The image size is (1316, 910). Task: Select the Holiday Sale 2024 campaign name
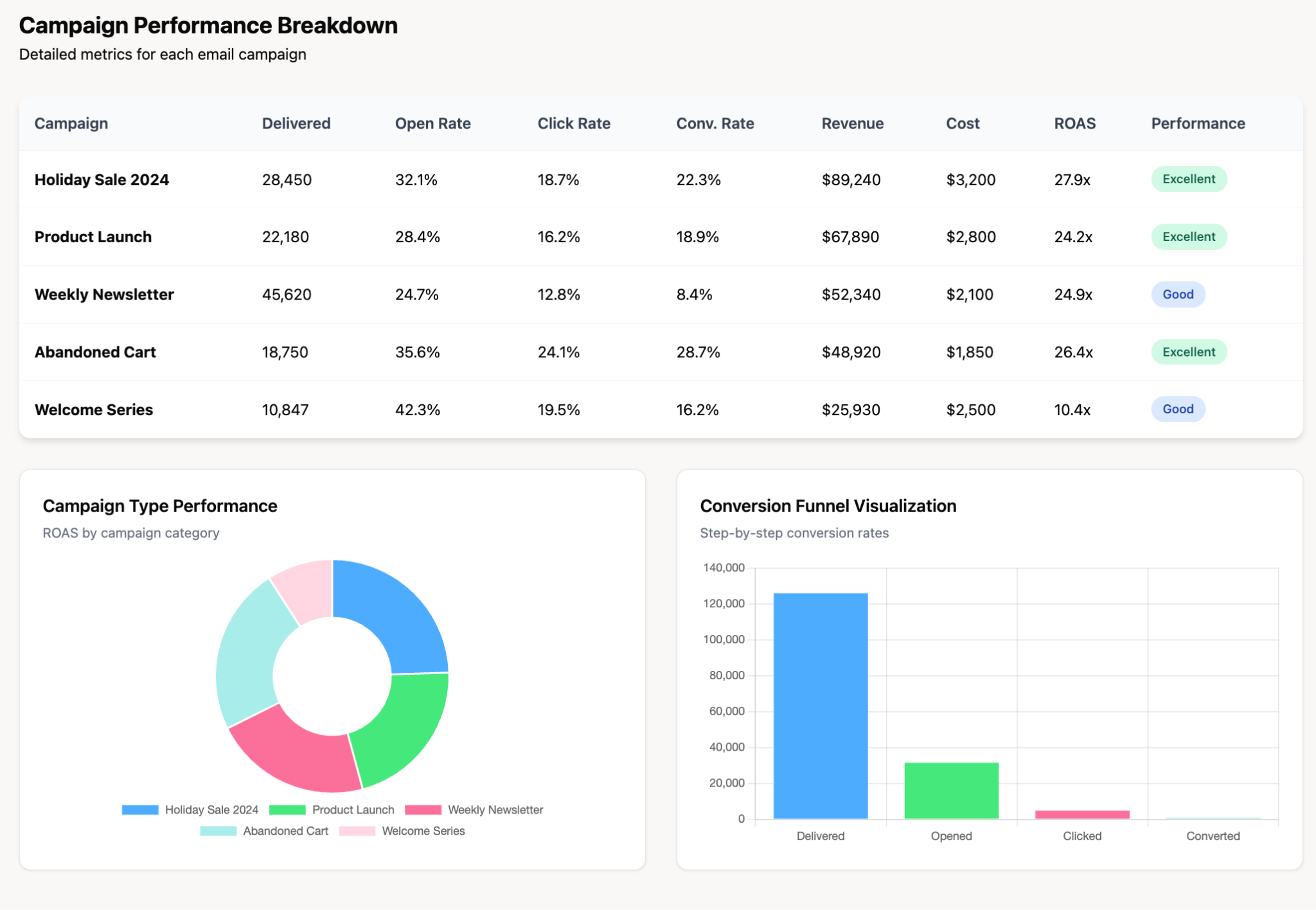point(102,180)
